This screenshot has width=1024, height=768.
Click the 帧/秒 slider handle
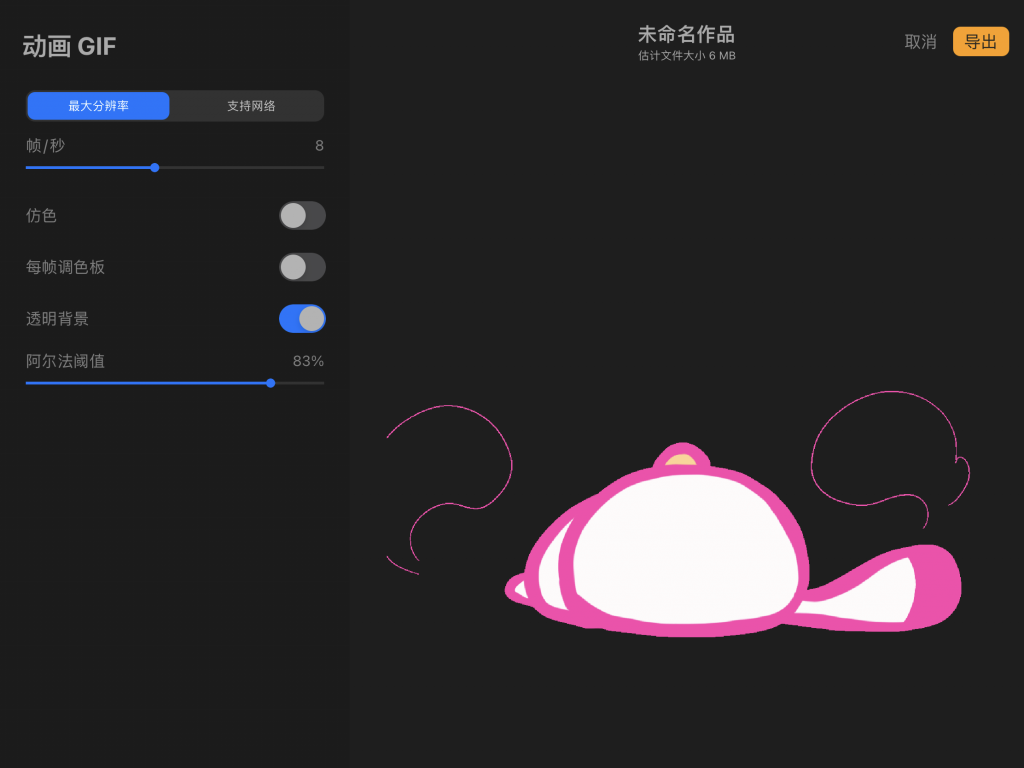coord(155,168)
